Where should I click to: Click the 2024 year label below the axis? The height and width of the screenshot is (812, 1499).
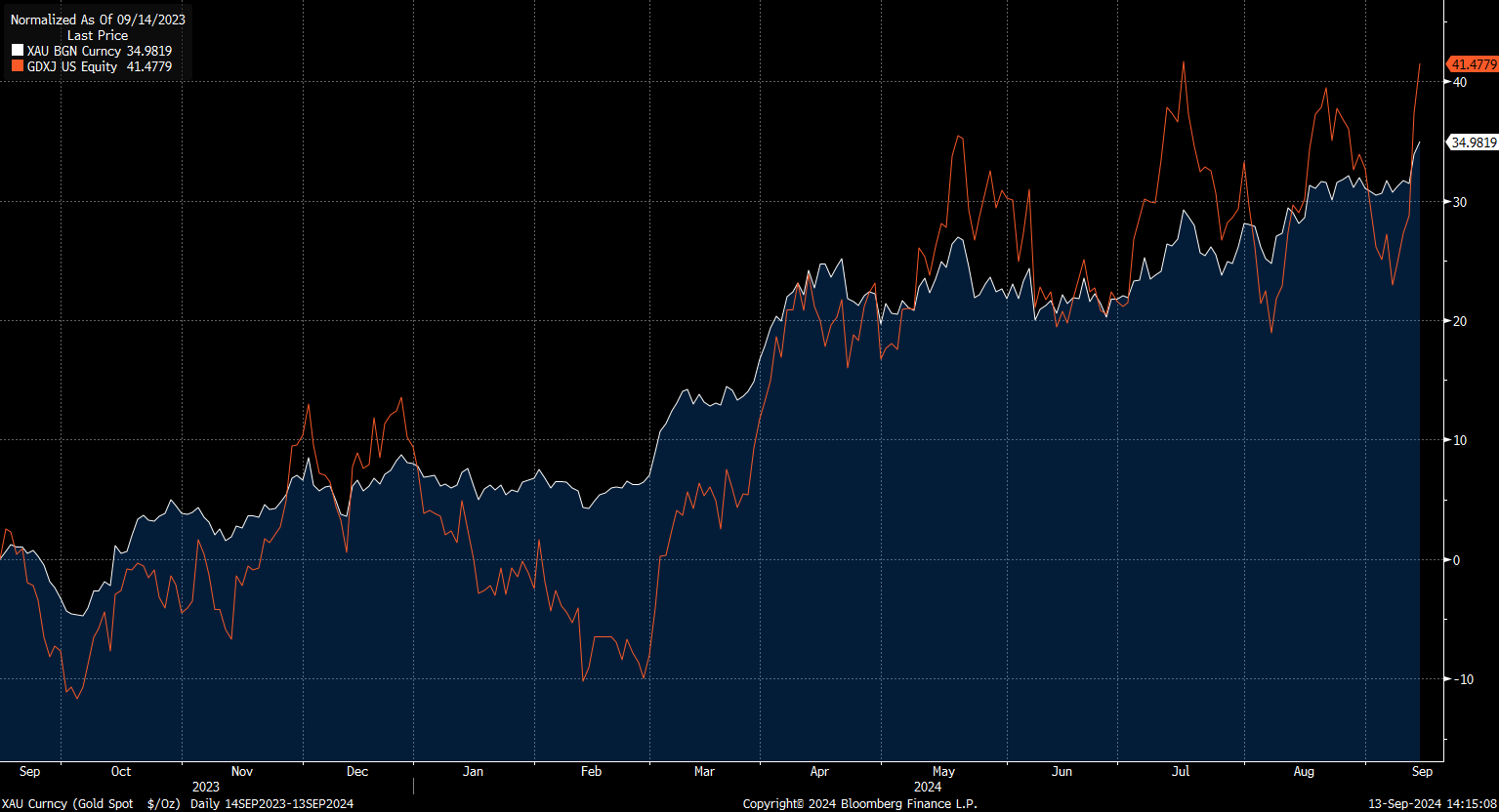click(928, 786)
